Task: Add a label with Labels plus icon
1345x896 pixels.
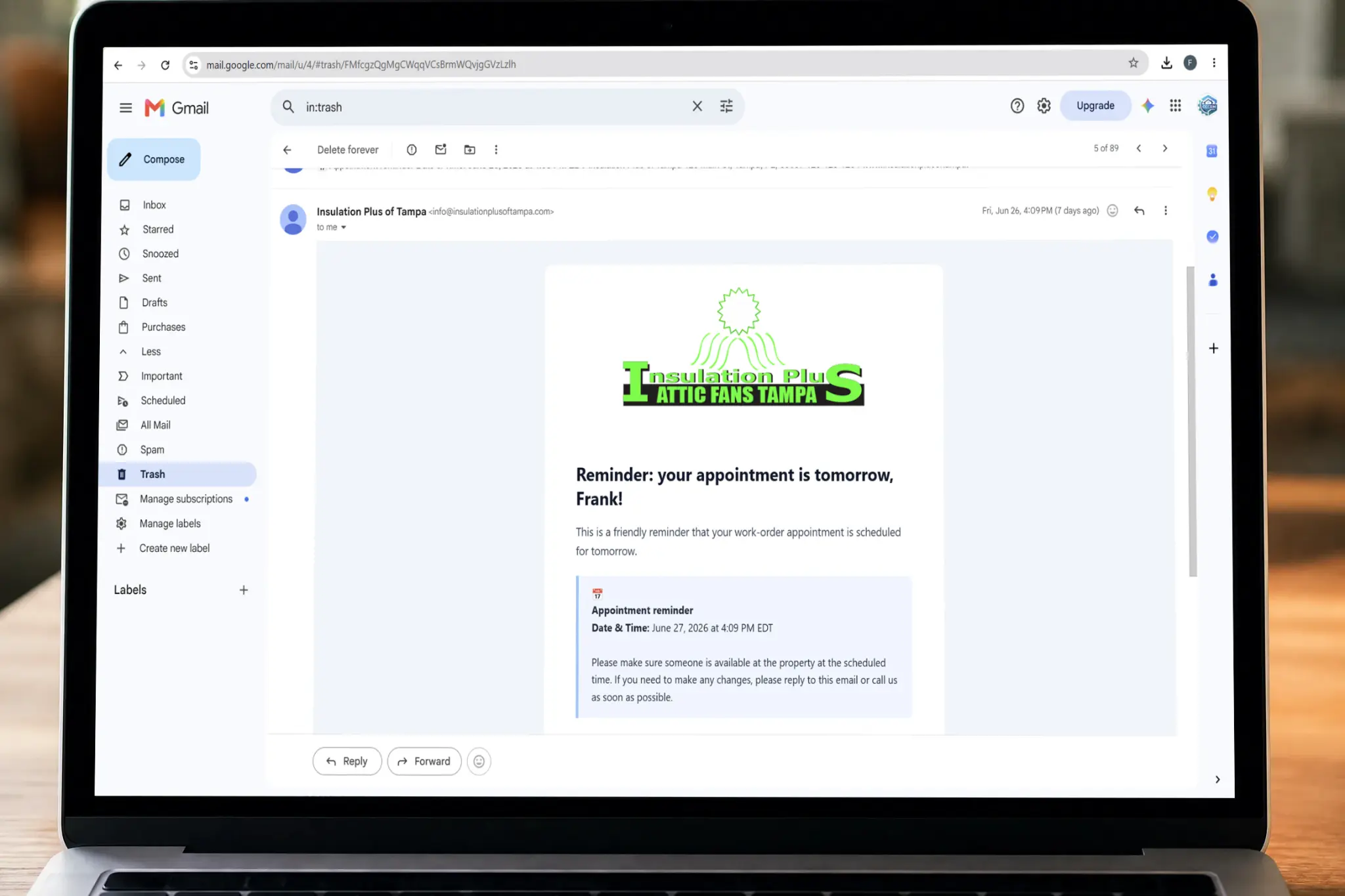Action: point(244,590)
